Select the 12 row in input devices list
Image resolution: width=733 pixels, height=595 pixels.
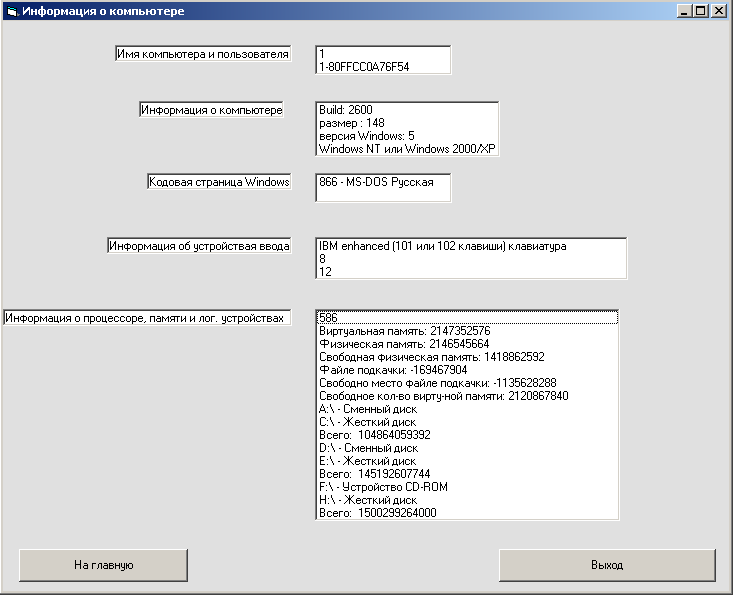471,272
